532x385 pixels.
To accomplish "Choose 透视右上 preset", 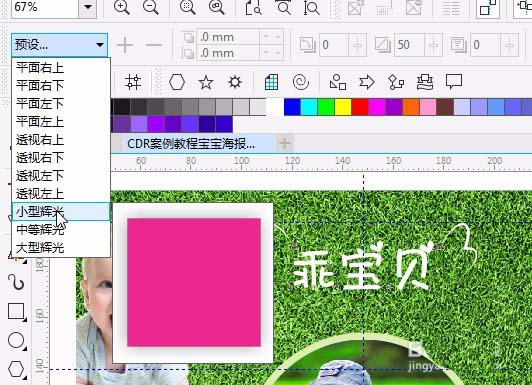I will 61,140.
